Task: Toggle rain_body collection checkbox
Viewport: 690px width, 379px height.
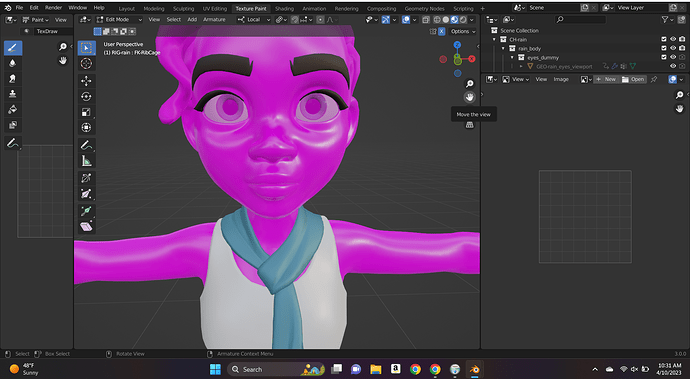Action: tap(664, 48)
